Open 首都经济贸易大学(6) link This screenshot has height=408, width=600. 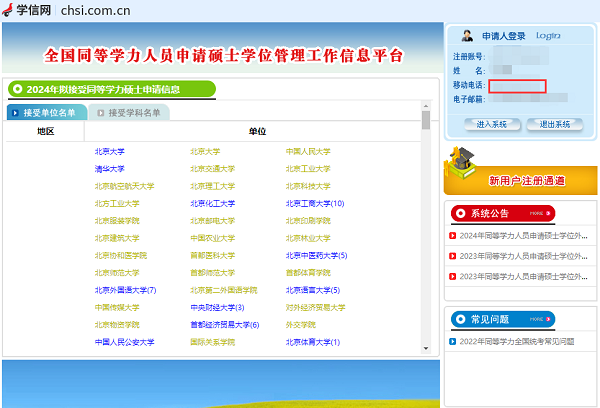click(x=224, y=325)
